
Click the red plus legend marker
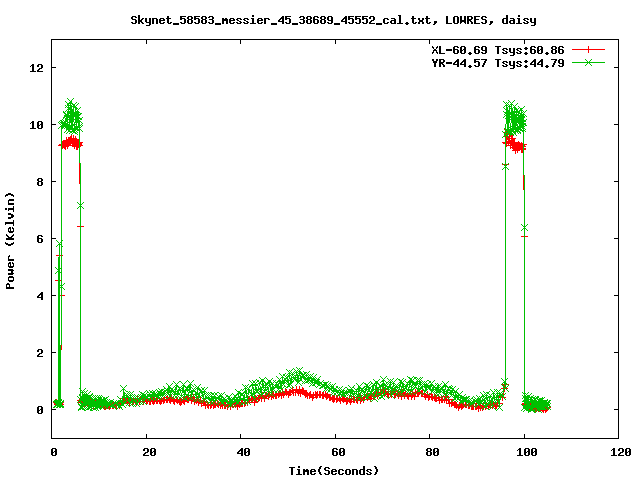(x=588, y=50)
